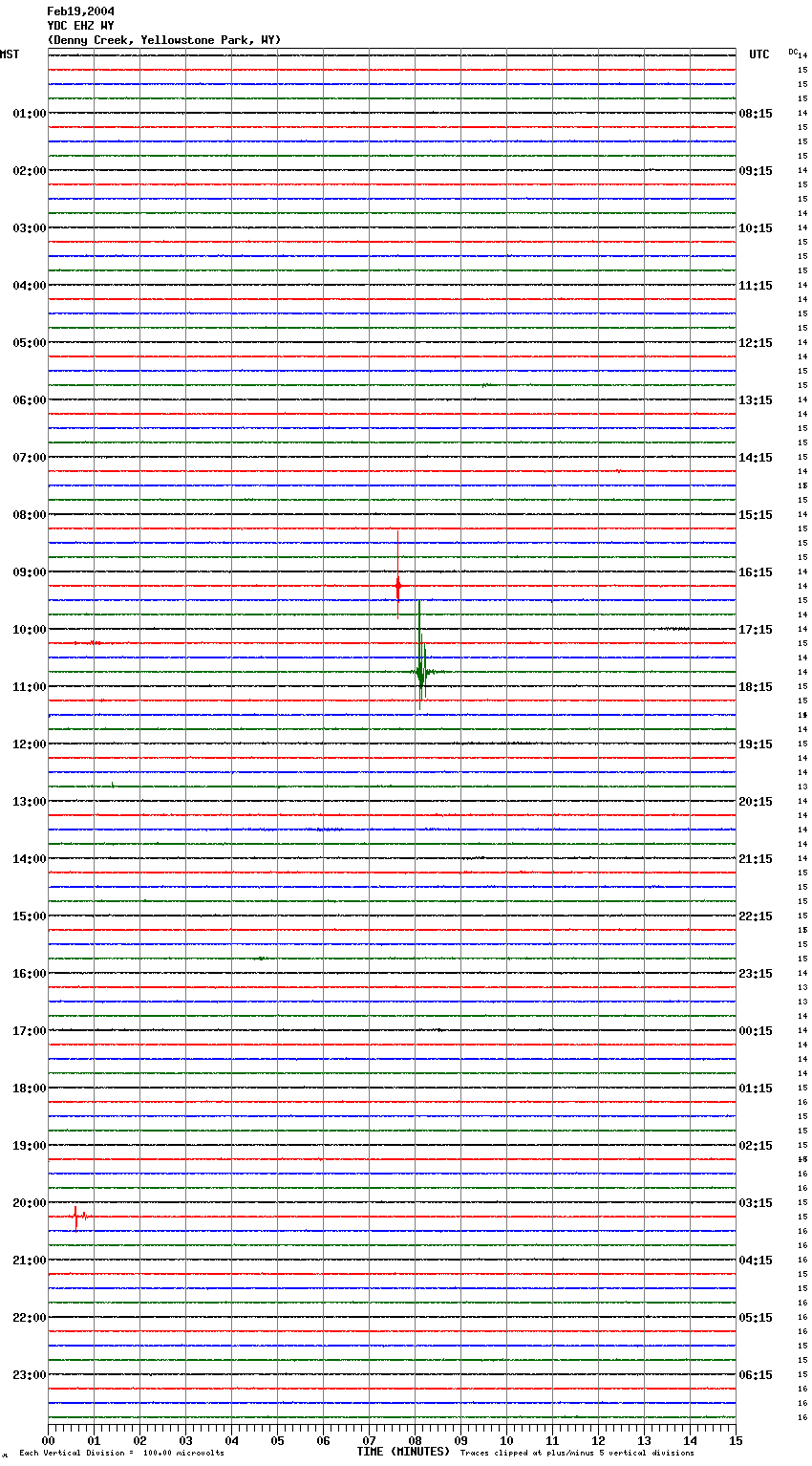Select the 14:00 MST time label

[29, 859]
